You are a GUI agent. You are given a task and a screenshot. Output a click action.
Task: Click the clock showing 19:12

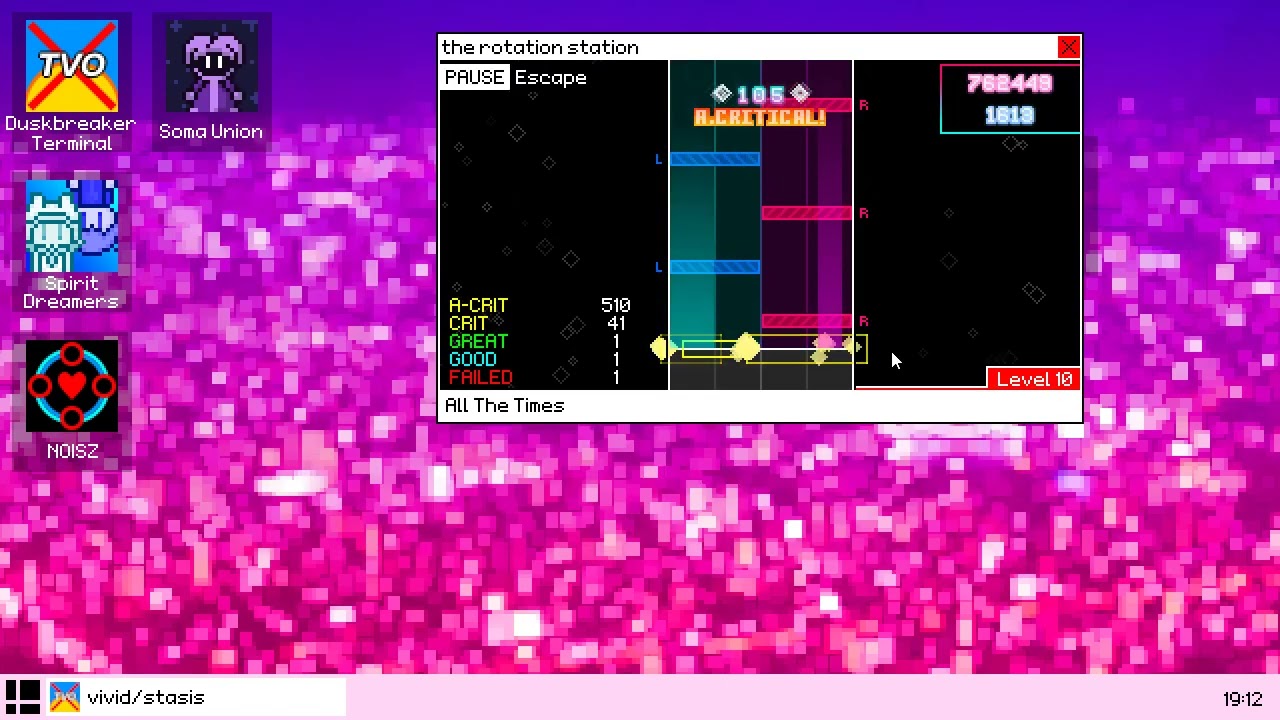click(x=1243, y=699)
